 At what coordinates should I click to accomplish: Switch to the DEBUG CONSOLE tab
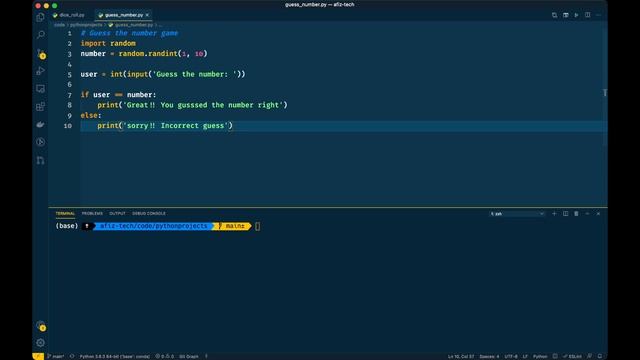coord(149,213)
